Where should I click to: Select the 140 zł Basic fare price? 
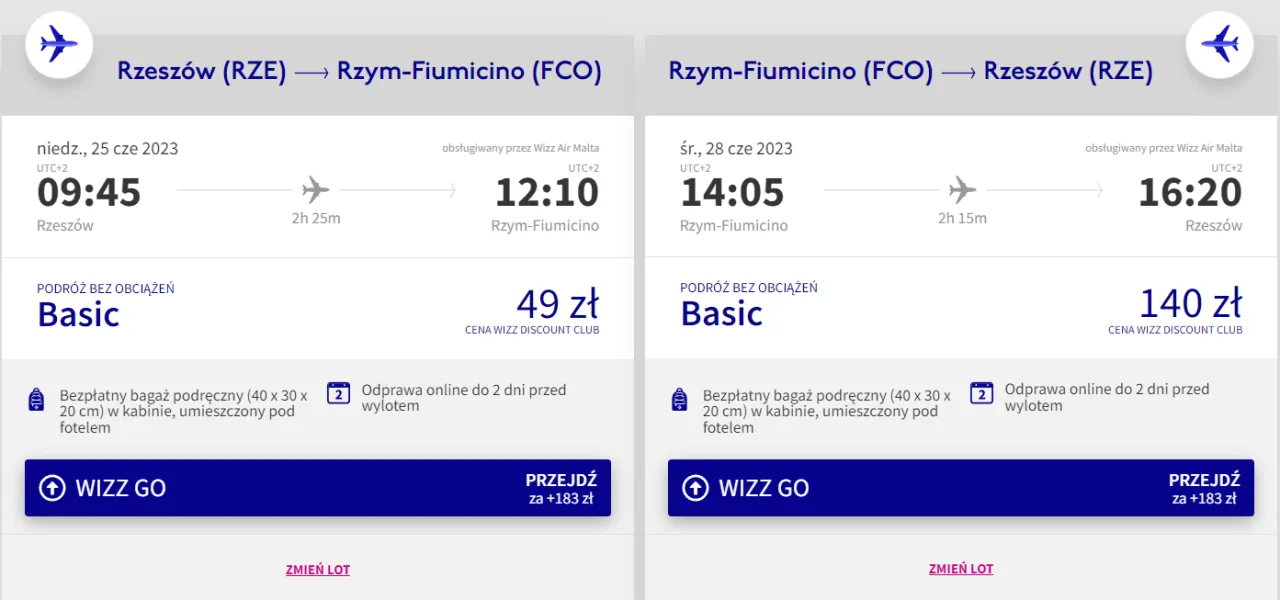[x=1190, y=303]
